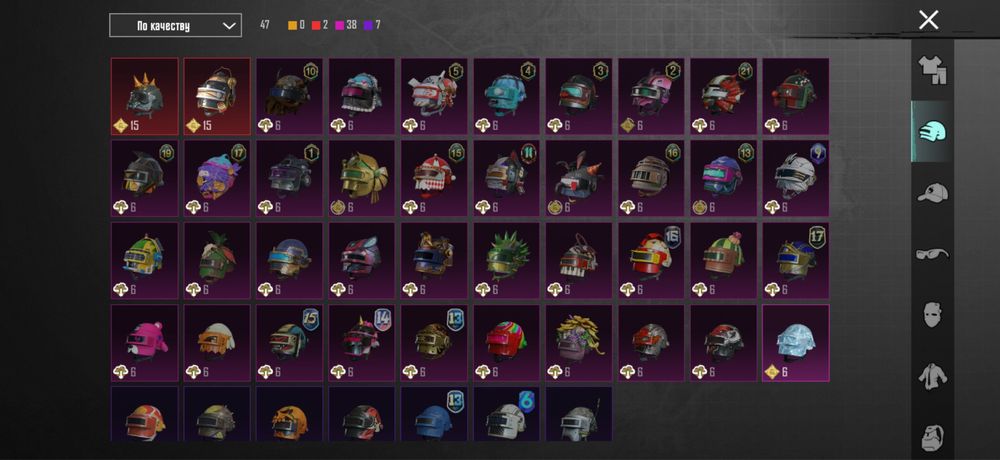Open the outfit sets category icon

(932, 70)
